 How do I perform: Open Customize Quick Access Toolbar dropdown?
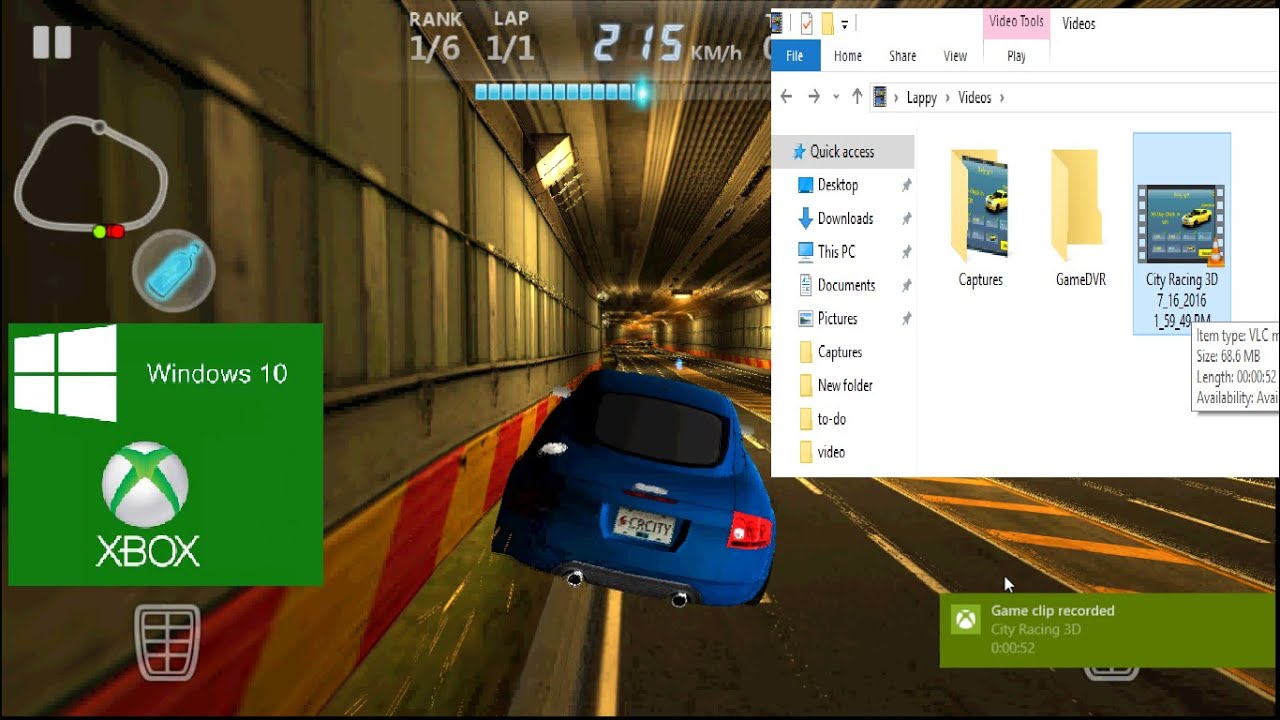pos(845,24)
